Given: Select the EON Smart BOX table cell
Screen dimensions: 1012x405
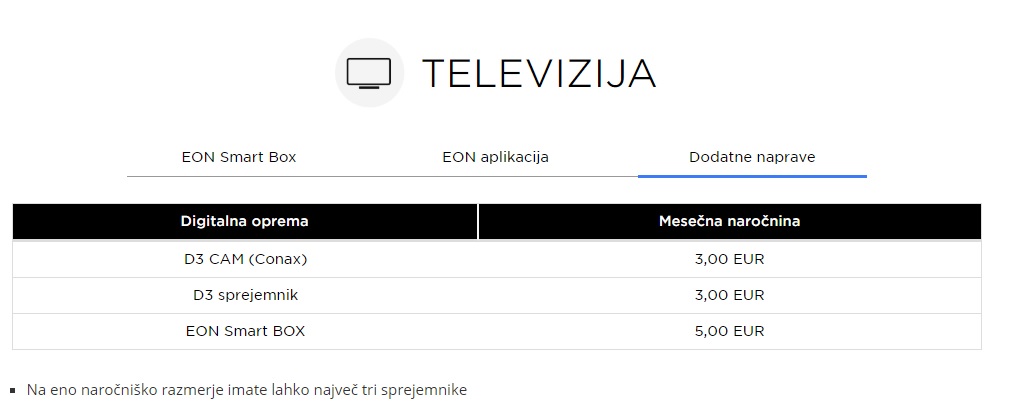Looking at the screenshot, I should (245, 331).
